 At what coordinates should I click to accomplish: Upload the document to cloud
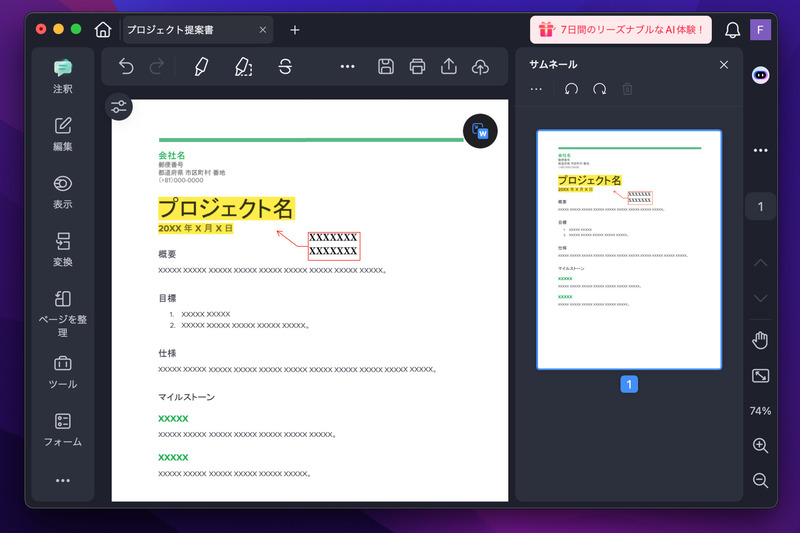click(480, 66)
